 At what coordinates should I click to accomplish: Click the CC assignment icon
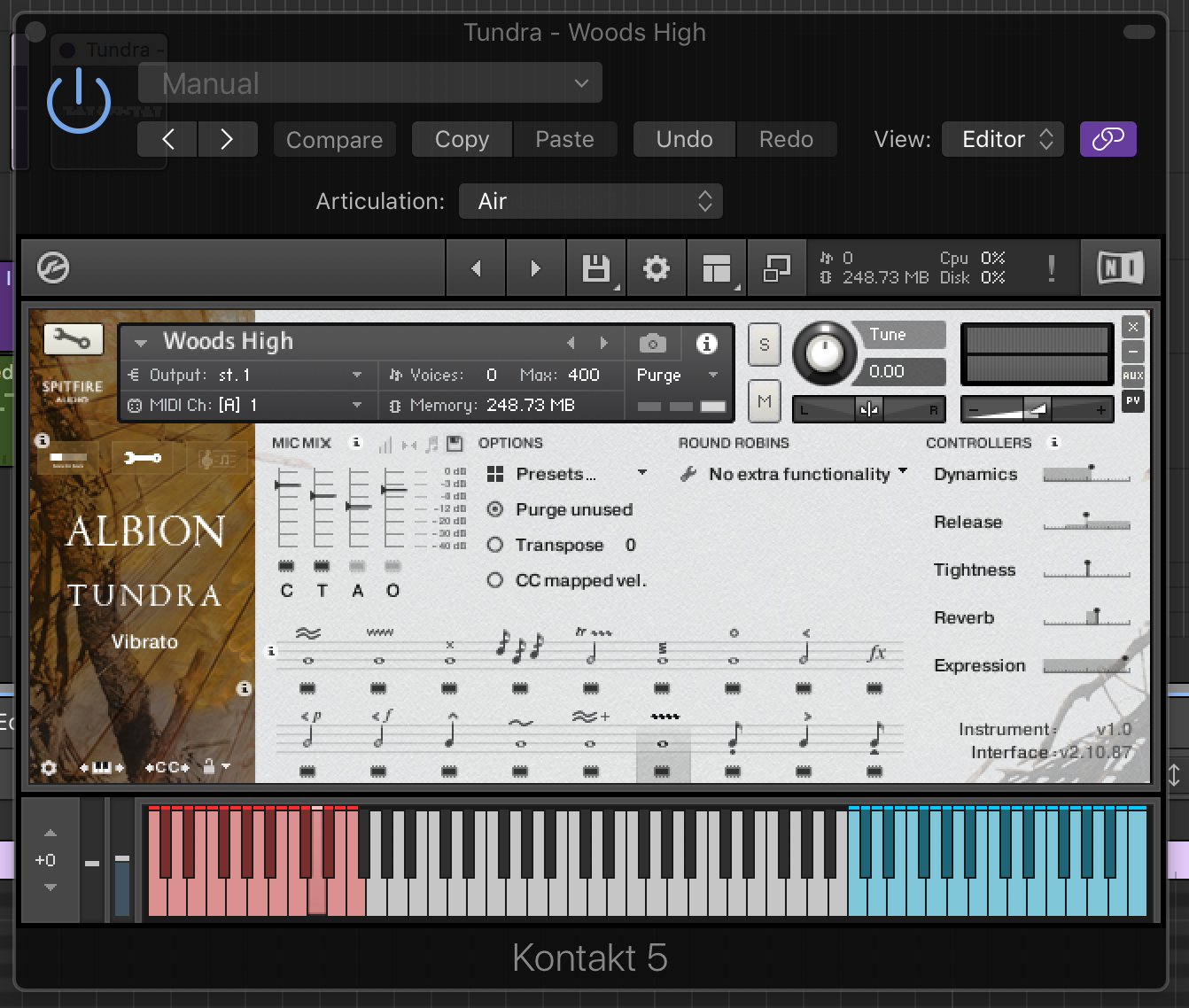click(x=167, y=768)
